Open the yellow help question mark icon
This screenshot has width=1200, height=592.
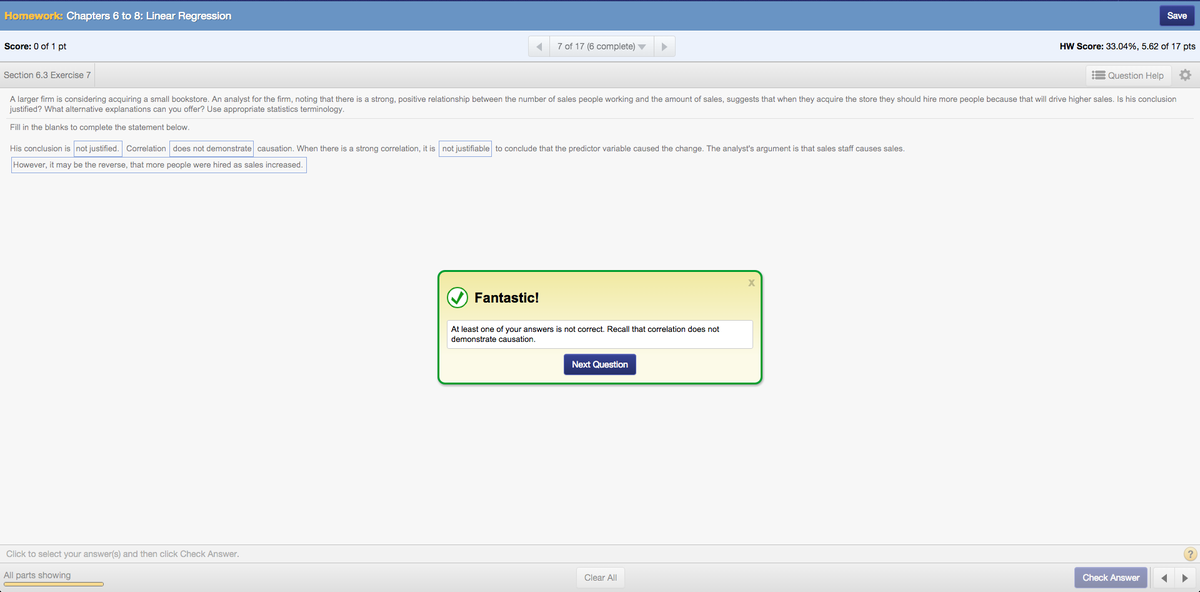pos(1189,554)
